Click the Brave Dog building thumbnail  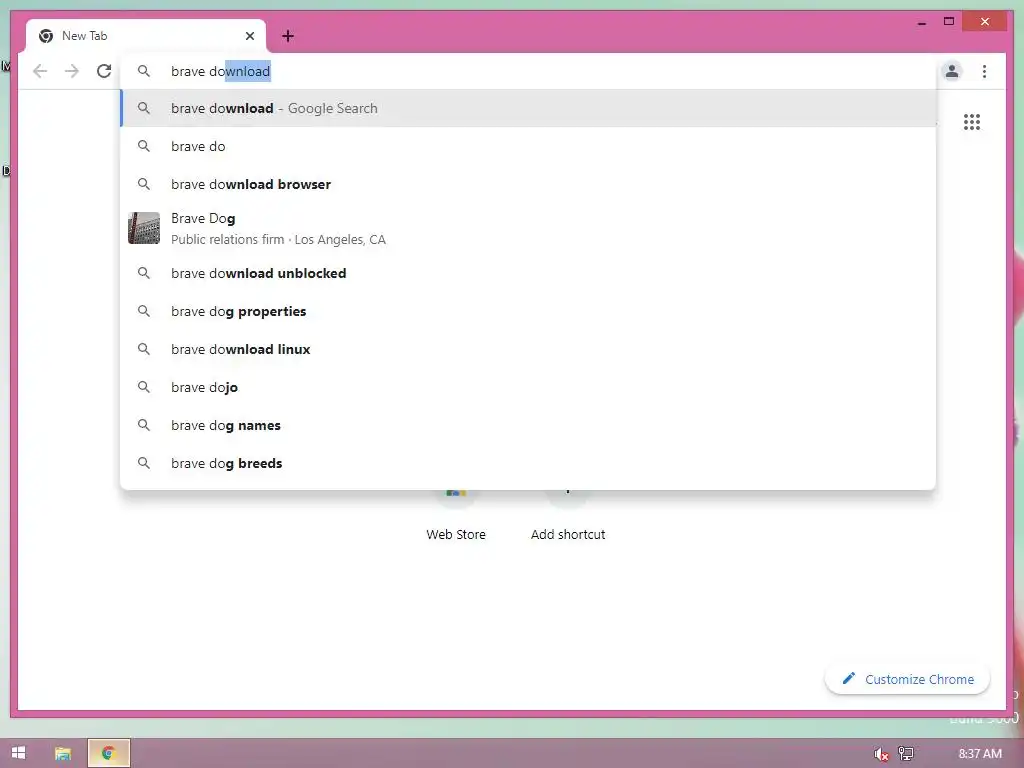click(x=144, y=228)
